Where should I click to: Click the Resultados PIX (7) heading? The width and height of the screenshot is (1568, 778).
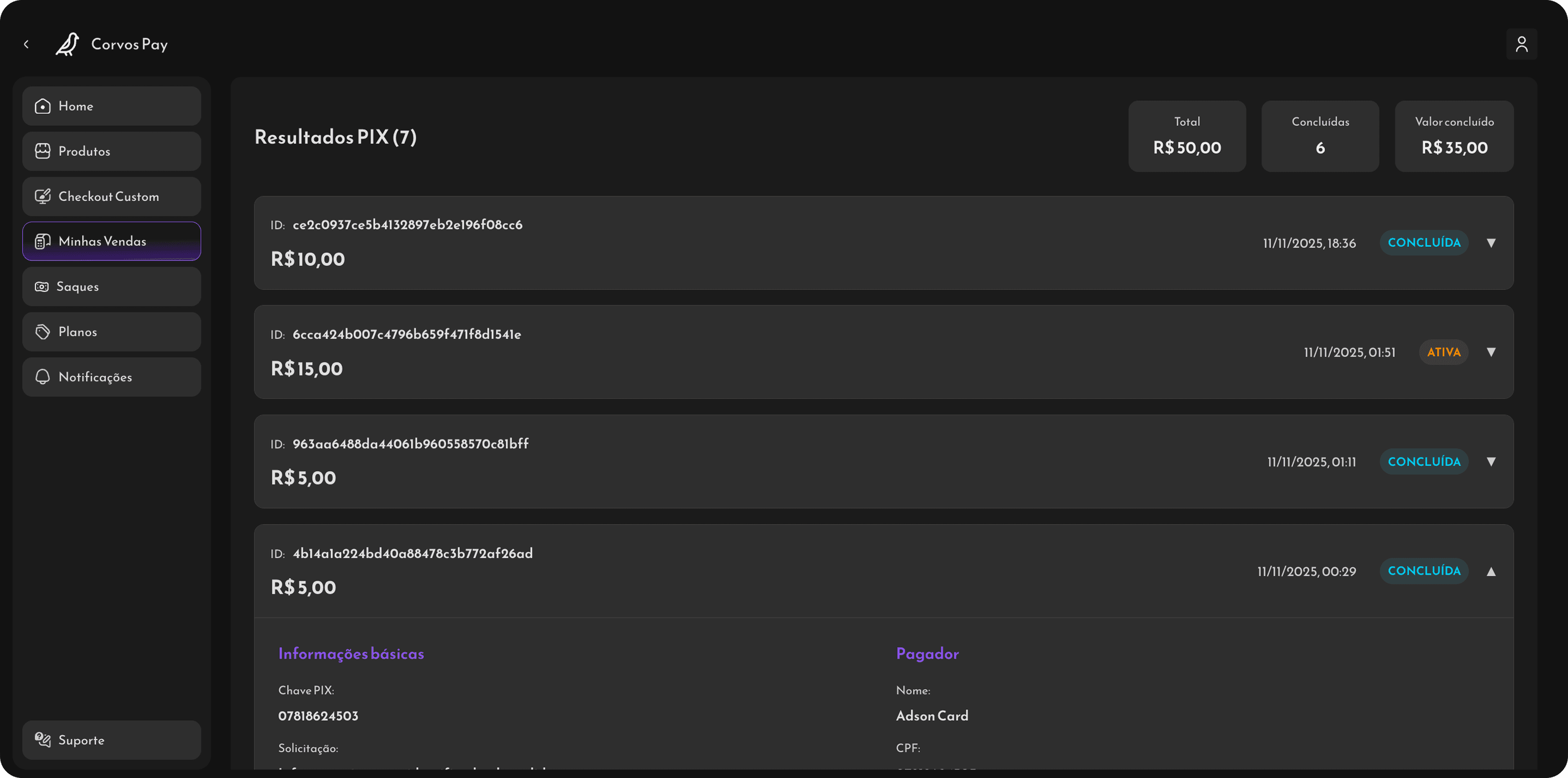pos(336,137)
